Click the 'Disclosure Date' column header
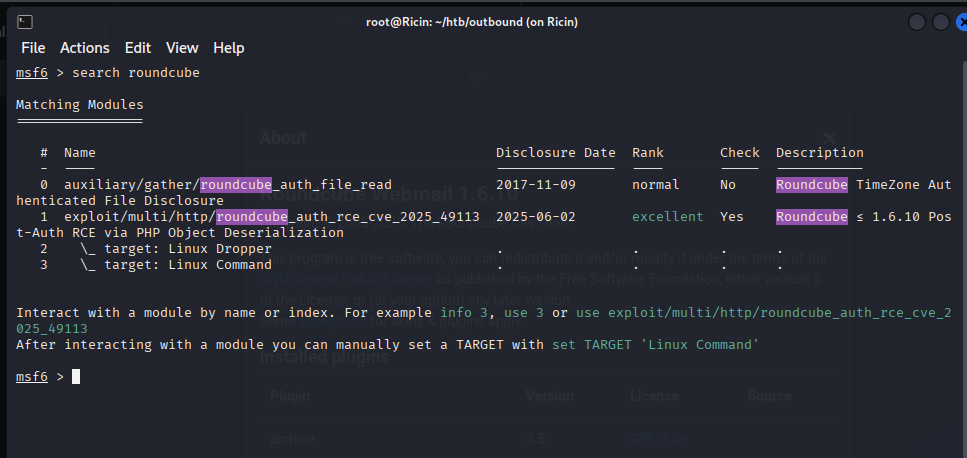Screen dimensions: 967x458 pos(556,153)
